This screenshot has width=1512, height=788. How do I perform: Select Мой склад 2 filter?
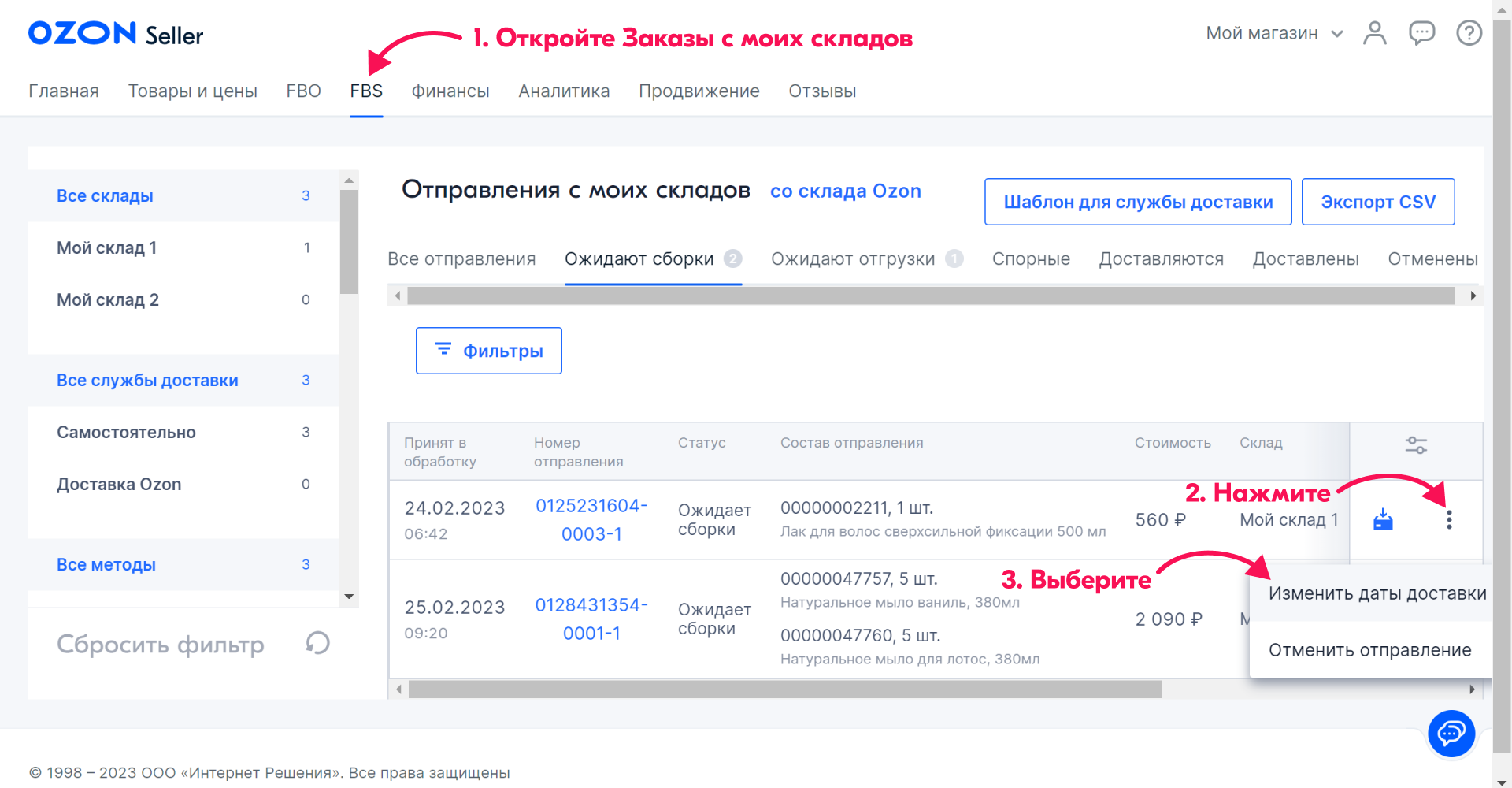coord(183,300)
